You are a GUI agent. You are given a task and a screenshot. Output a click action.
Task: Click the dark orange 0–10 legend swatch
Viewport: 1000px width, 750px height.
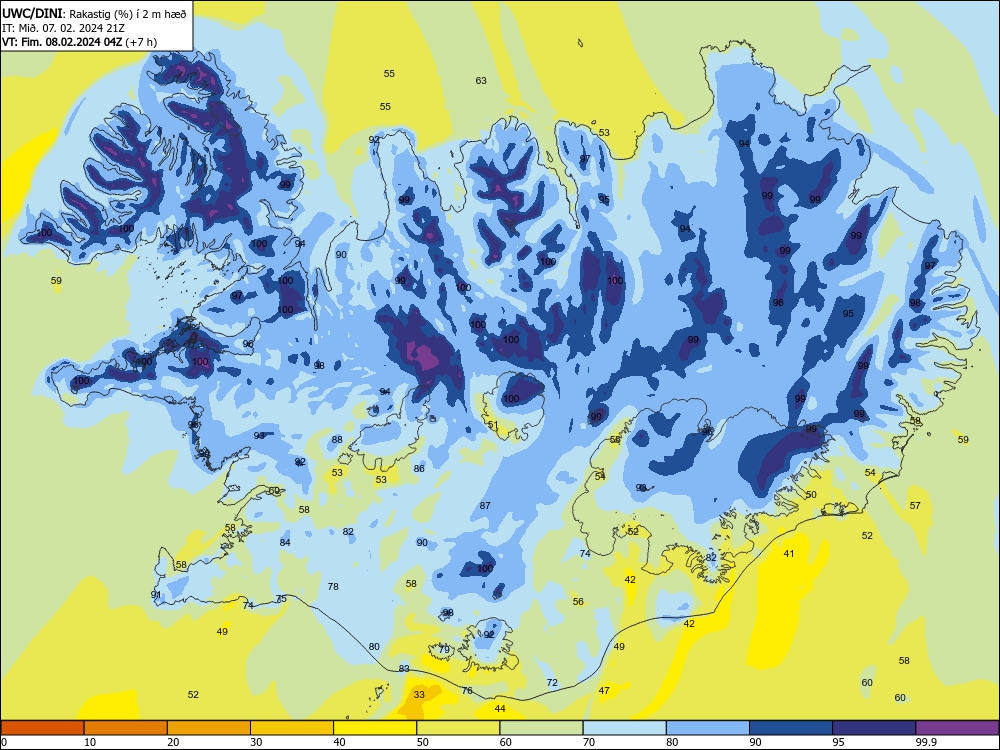click(x=42, y=728)
